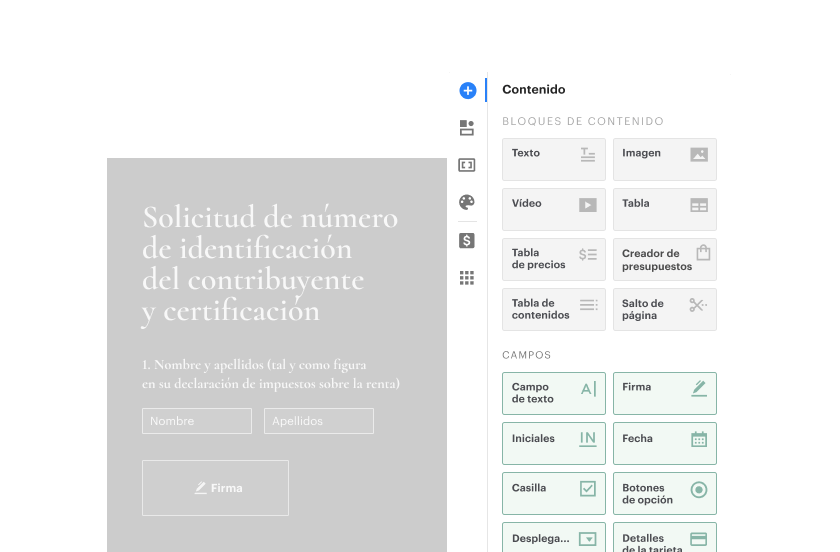Add an Iniciales field
Image resolution: width=840 pixels, height=552 pixels.
pos(554,443)
